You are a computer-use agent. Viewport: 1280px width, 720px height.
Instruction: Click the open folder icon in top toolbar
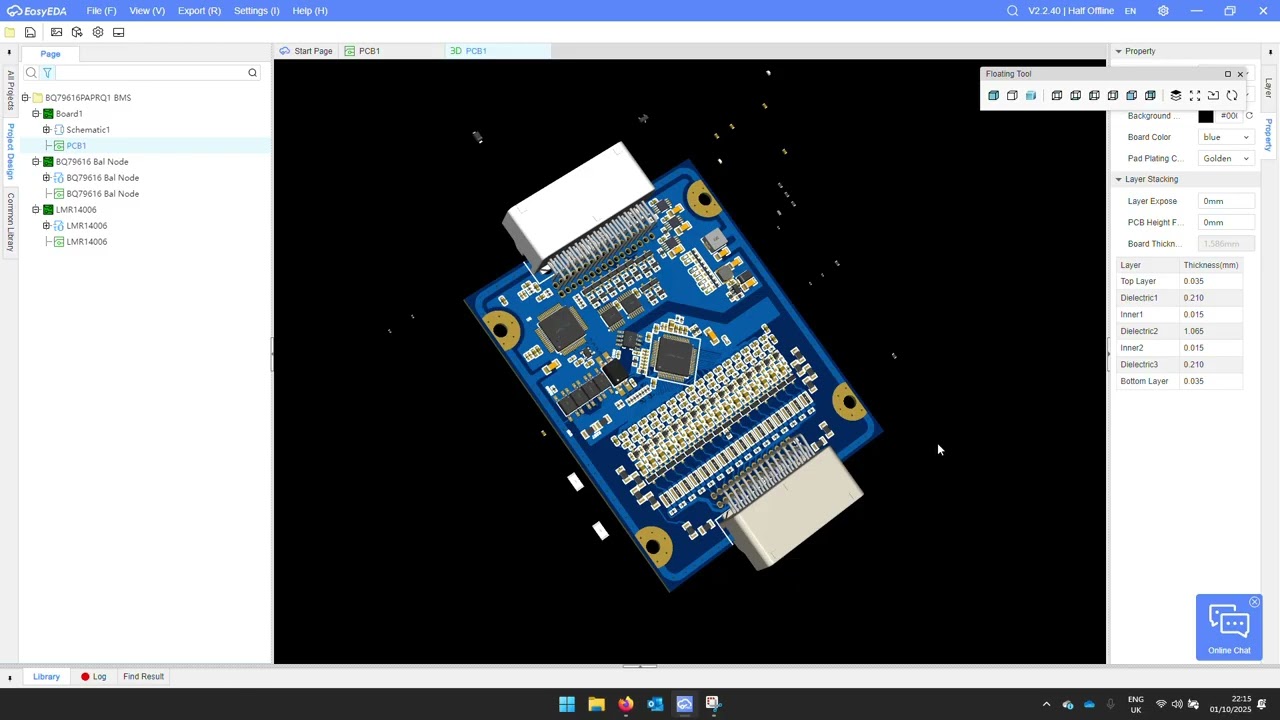pos(10,32)
